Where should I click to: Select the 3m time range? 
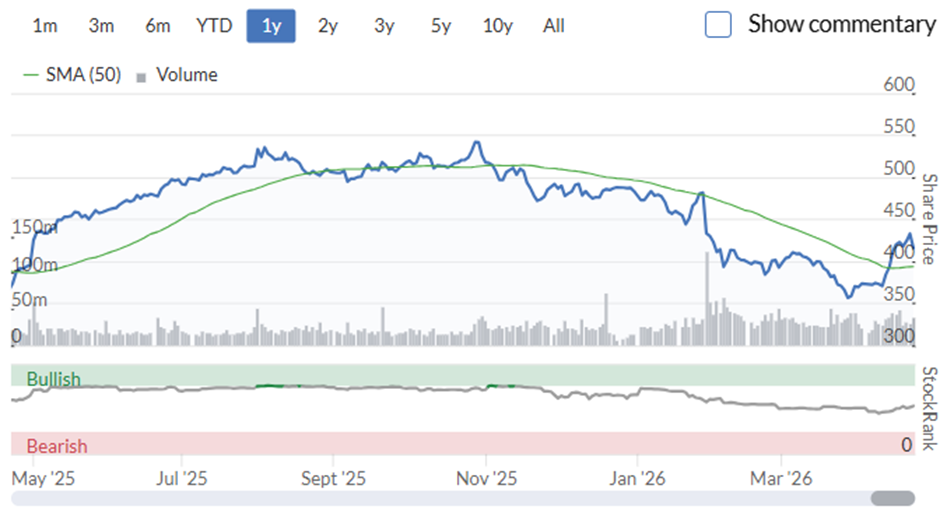pyautogui.click(x=101, y=26)
